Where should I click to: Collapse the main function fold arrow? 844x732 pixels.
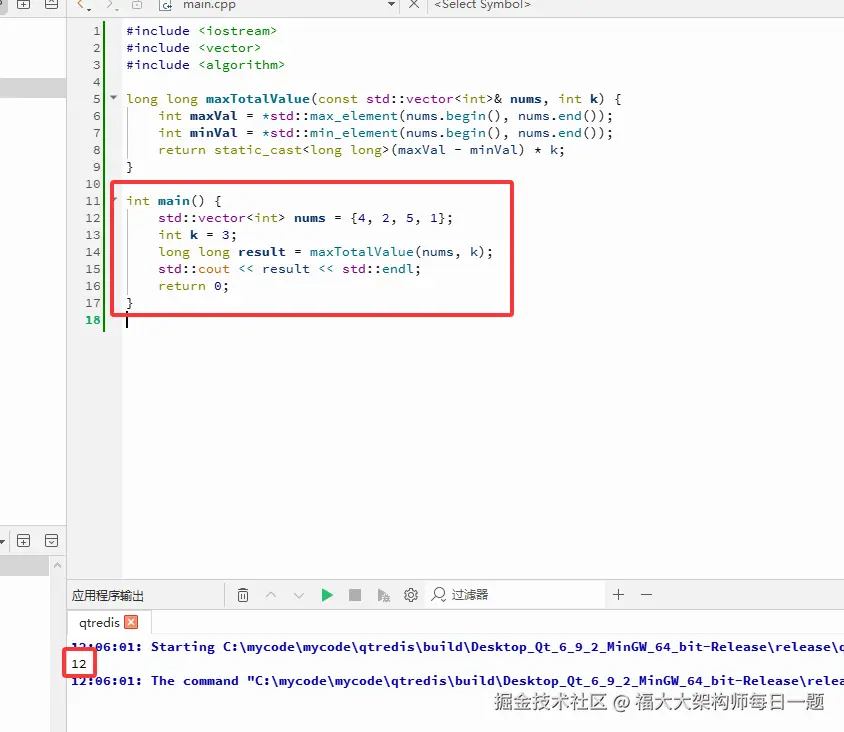[115, 200]
